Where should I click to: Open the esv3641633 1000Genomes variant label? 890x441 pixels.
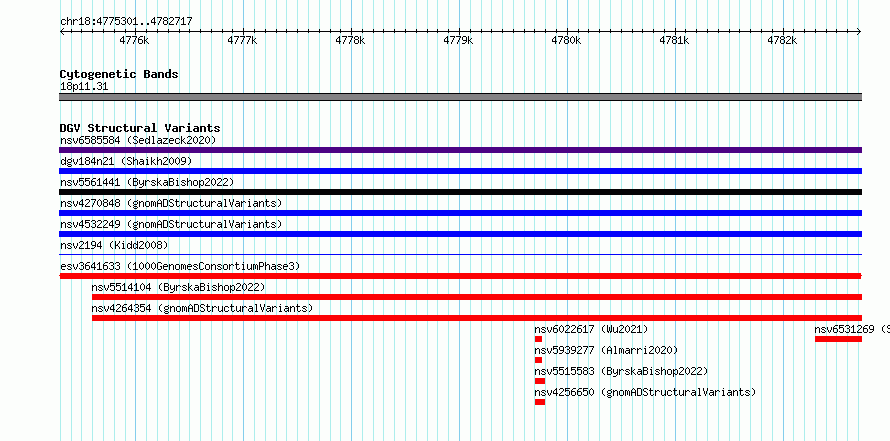coord(180,266)
